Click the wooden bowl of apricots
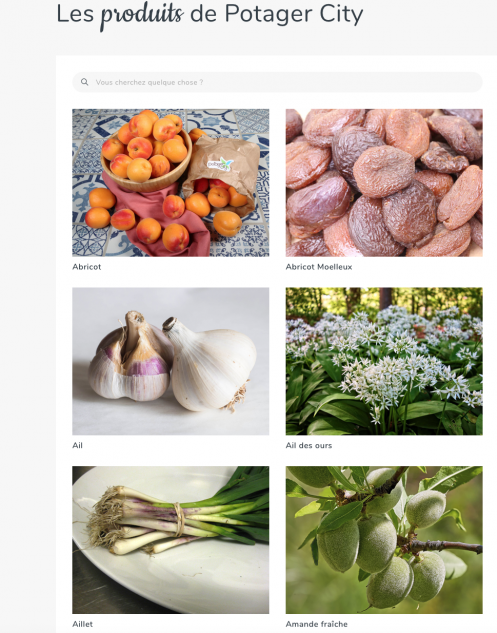The width and height of the screenshot is (497, 633). click(x=147, y=161)
